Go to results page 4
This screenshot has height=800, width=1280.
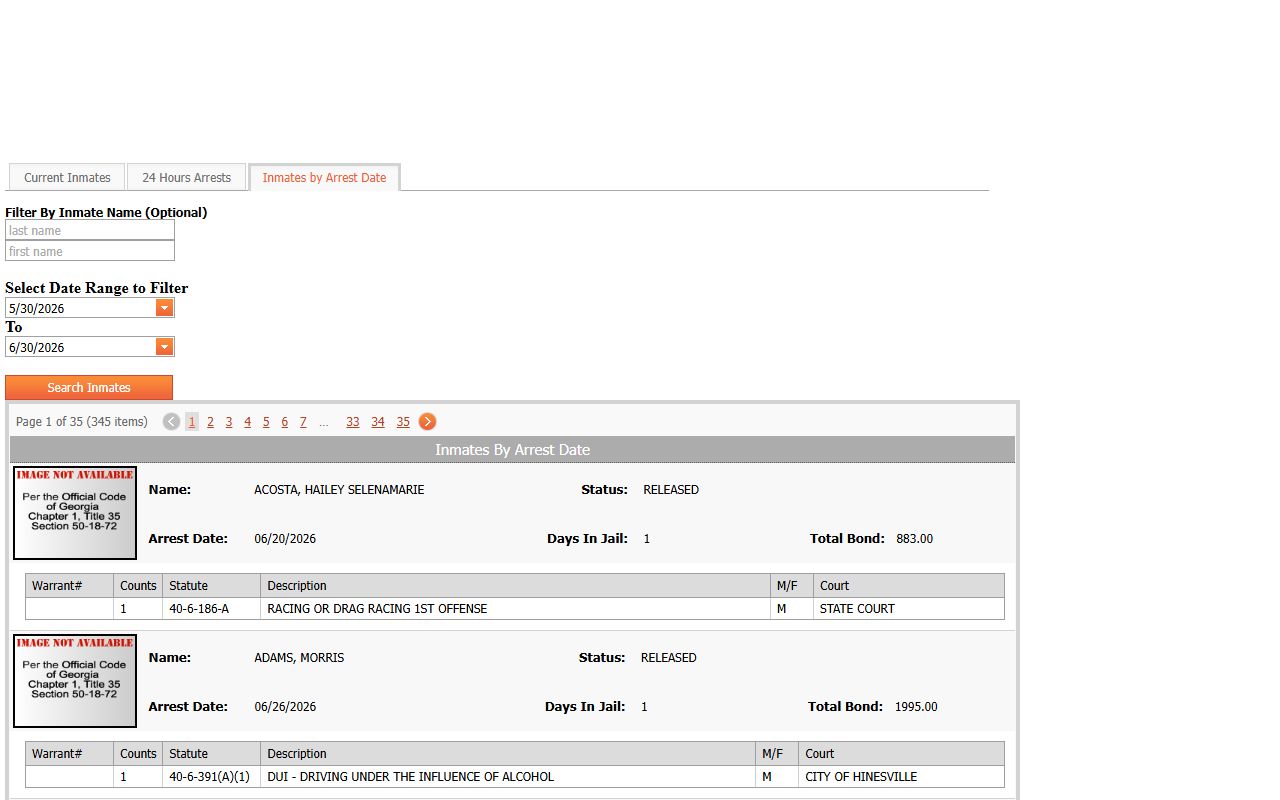tap(247, 422)
